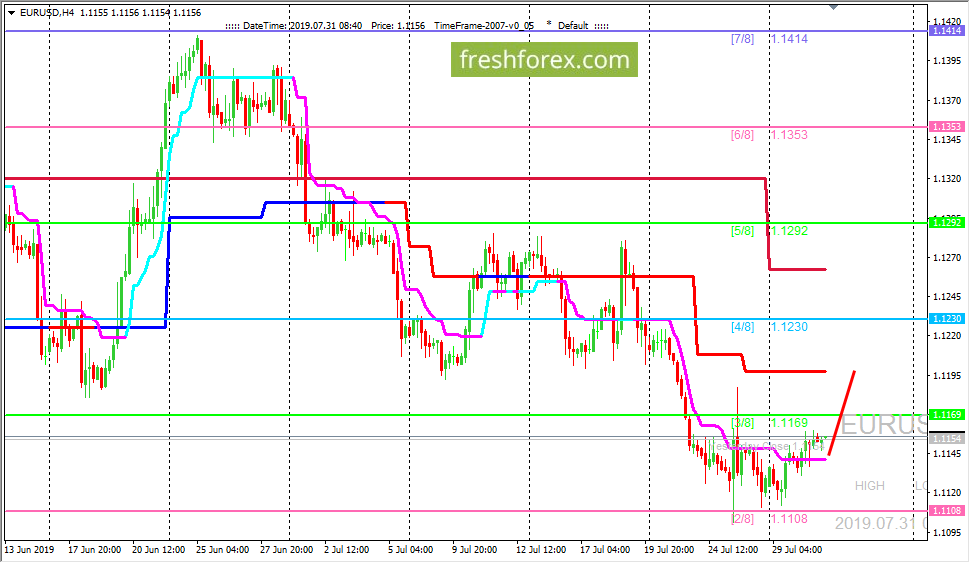Click the purple 1.1414 price tag on axis

tap(946, 31)
